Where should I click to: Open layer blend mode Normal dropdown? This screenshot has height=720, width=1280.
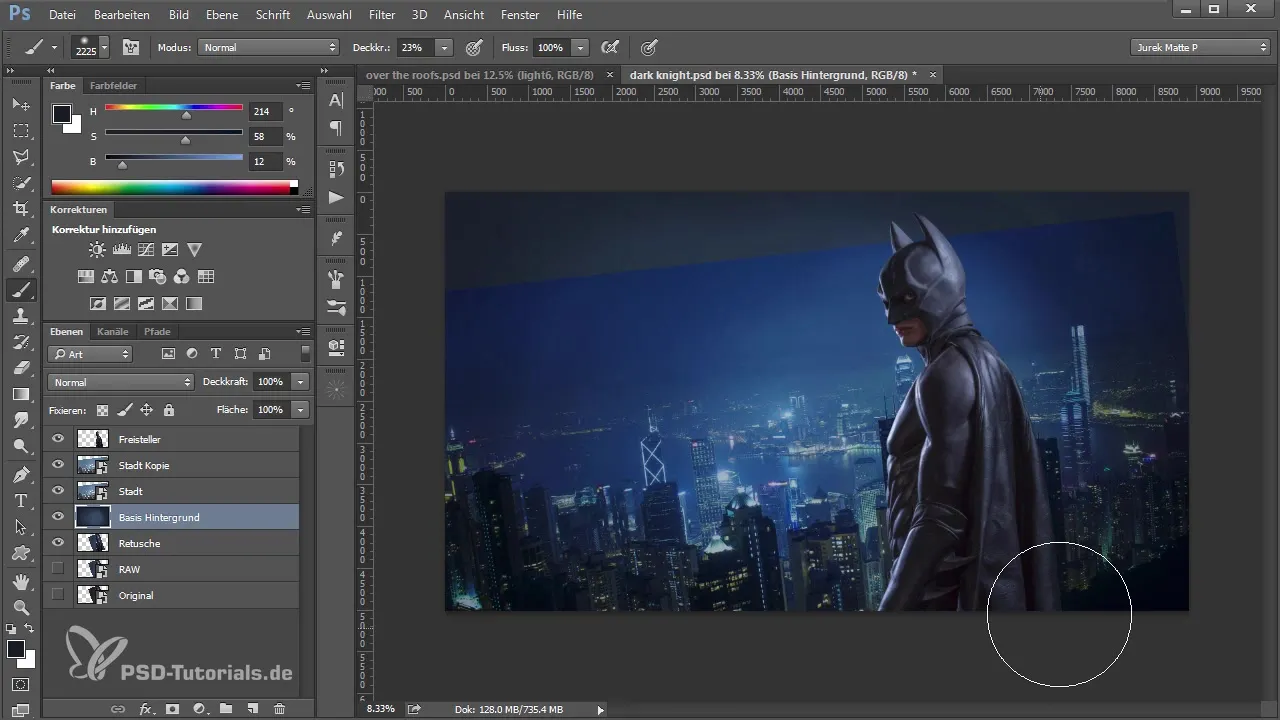click(120, 382)
